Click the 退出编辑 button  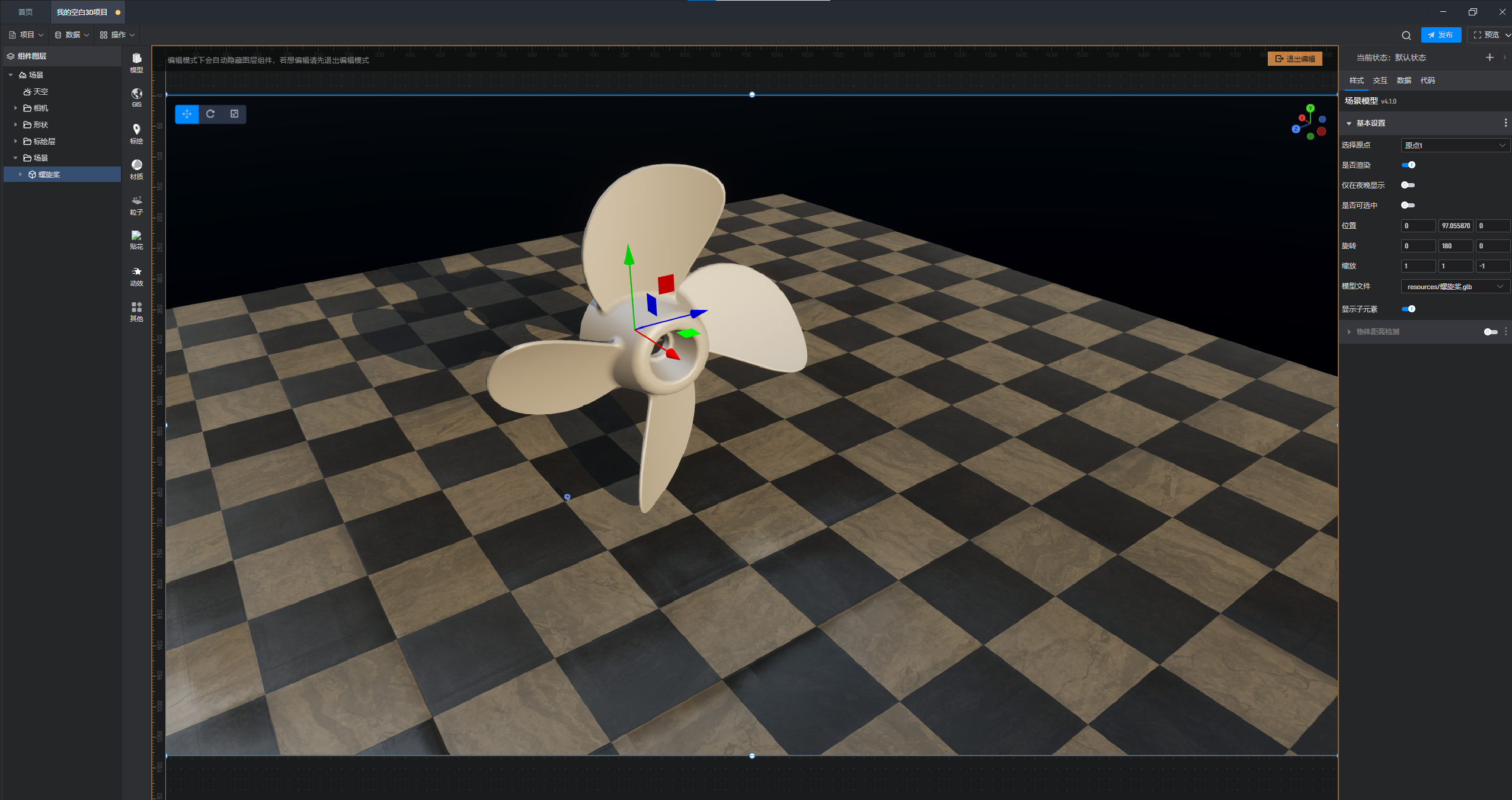pyautogui.click(x=1294, y=59)
